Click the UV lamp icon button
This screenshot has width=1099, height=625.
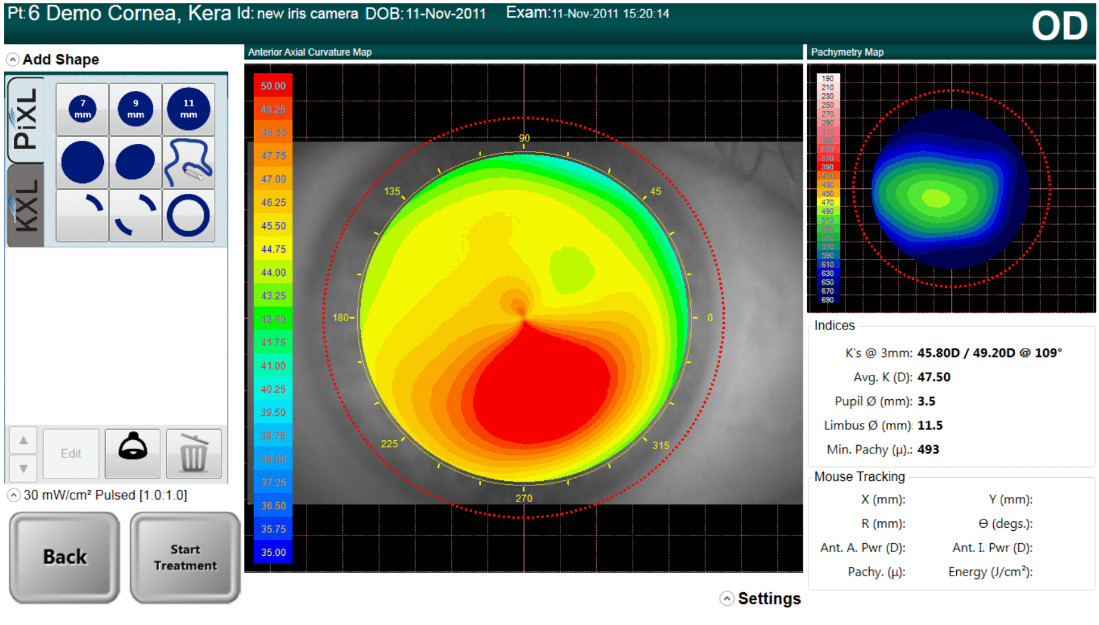[132, 453]
